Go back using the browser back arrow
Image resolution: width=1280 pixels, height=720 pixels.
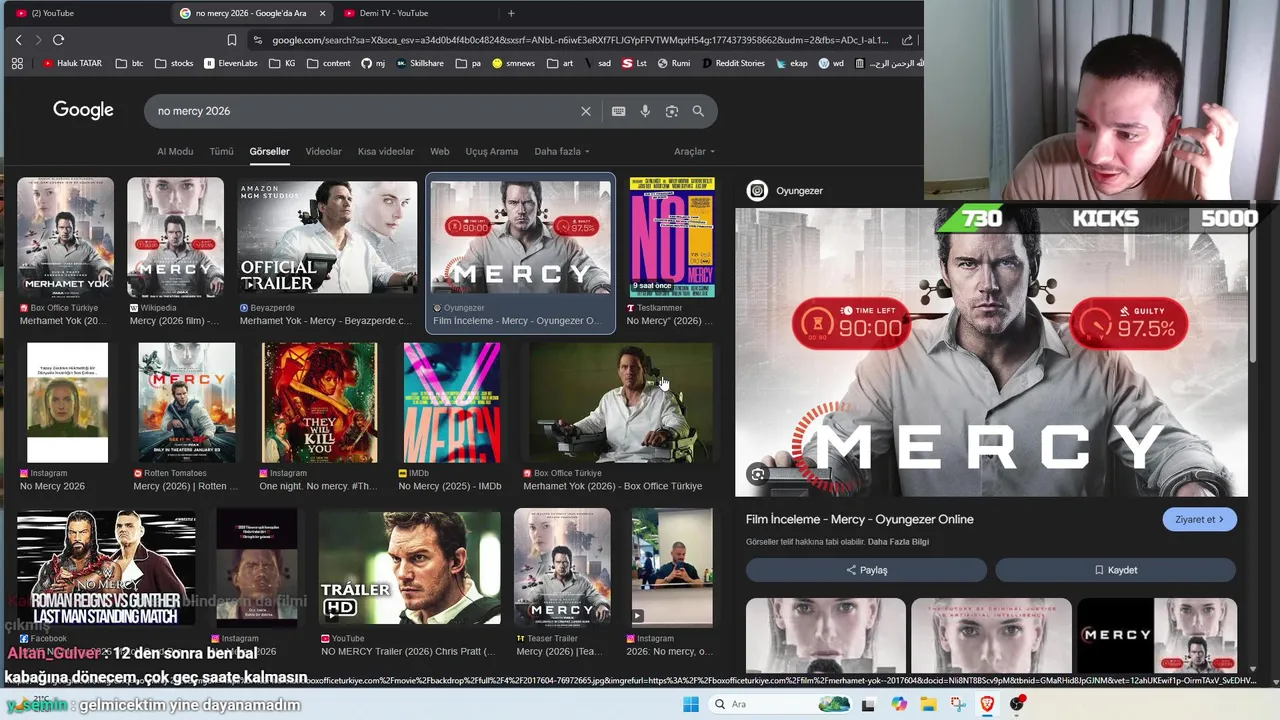18,40
